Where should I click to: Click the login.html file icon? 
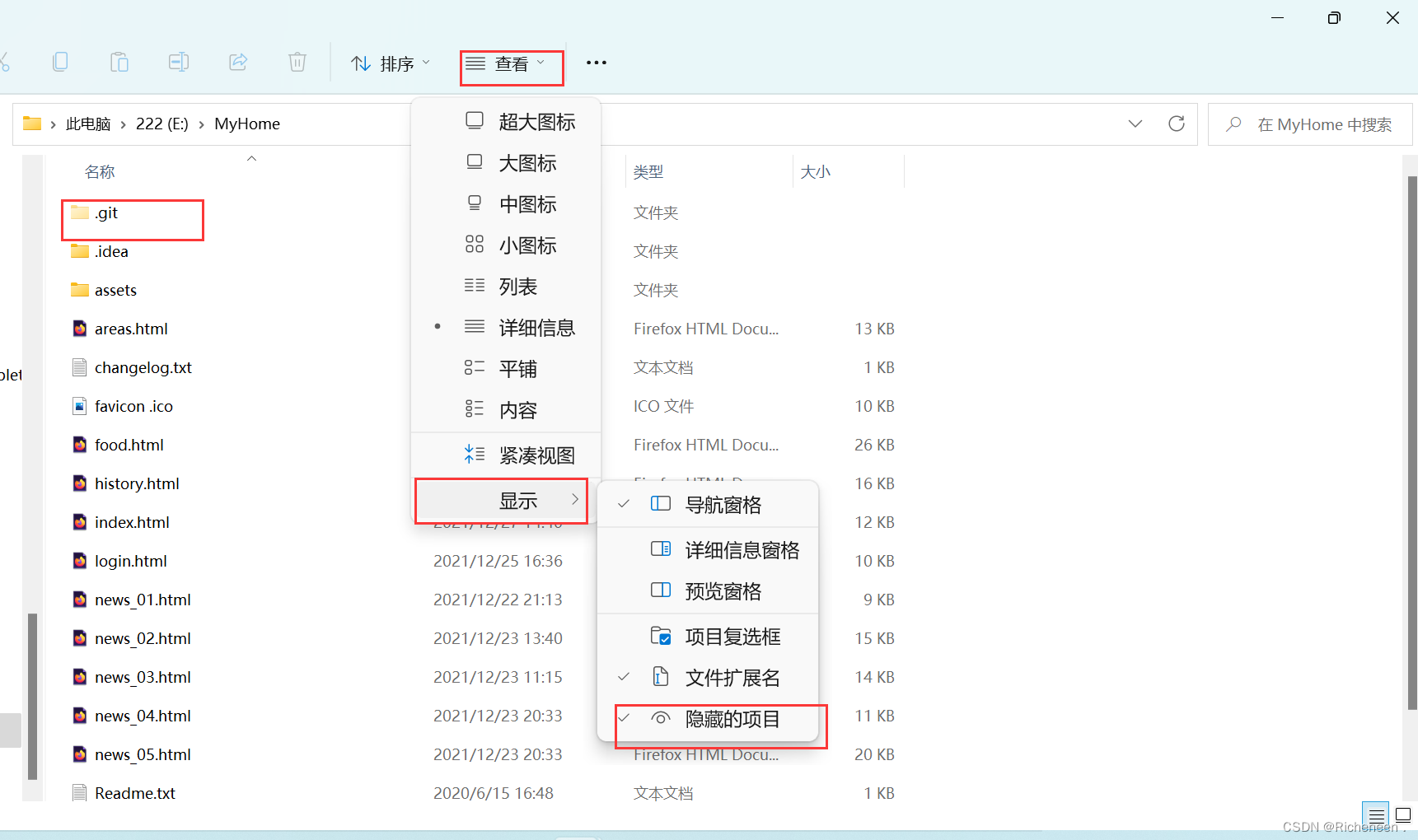(80, 561)
